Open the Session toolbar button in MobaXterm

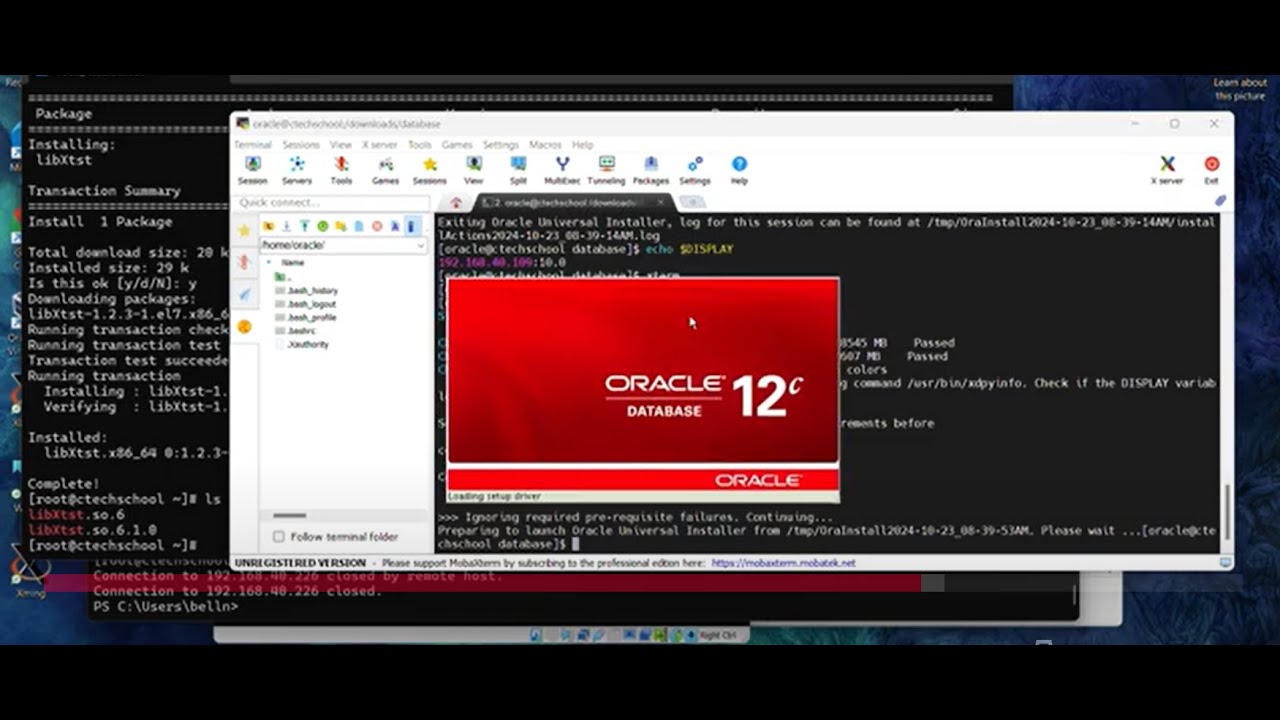pos(252,170)
